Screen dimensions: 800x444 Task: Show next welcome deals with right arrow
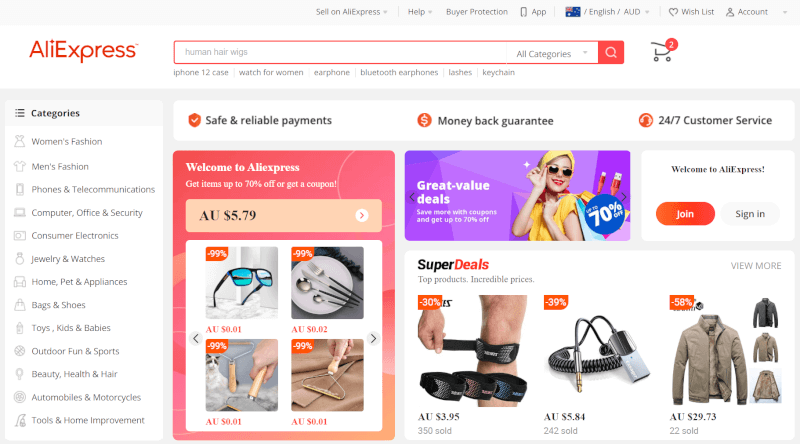click(x=373, y=338)
